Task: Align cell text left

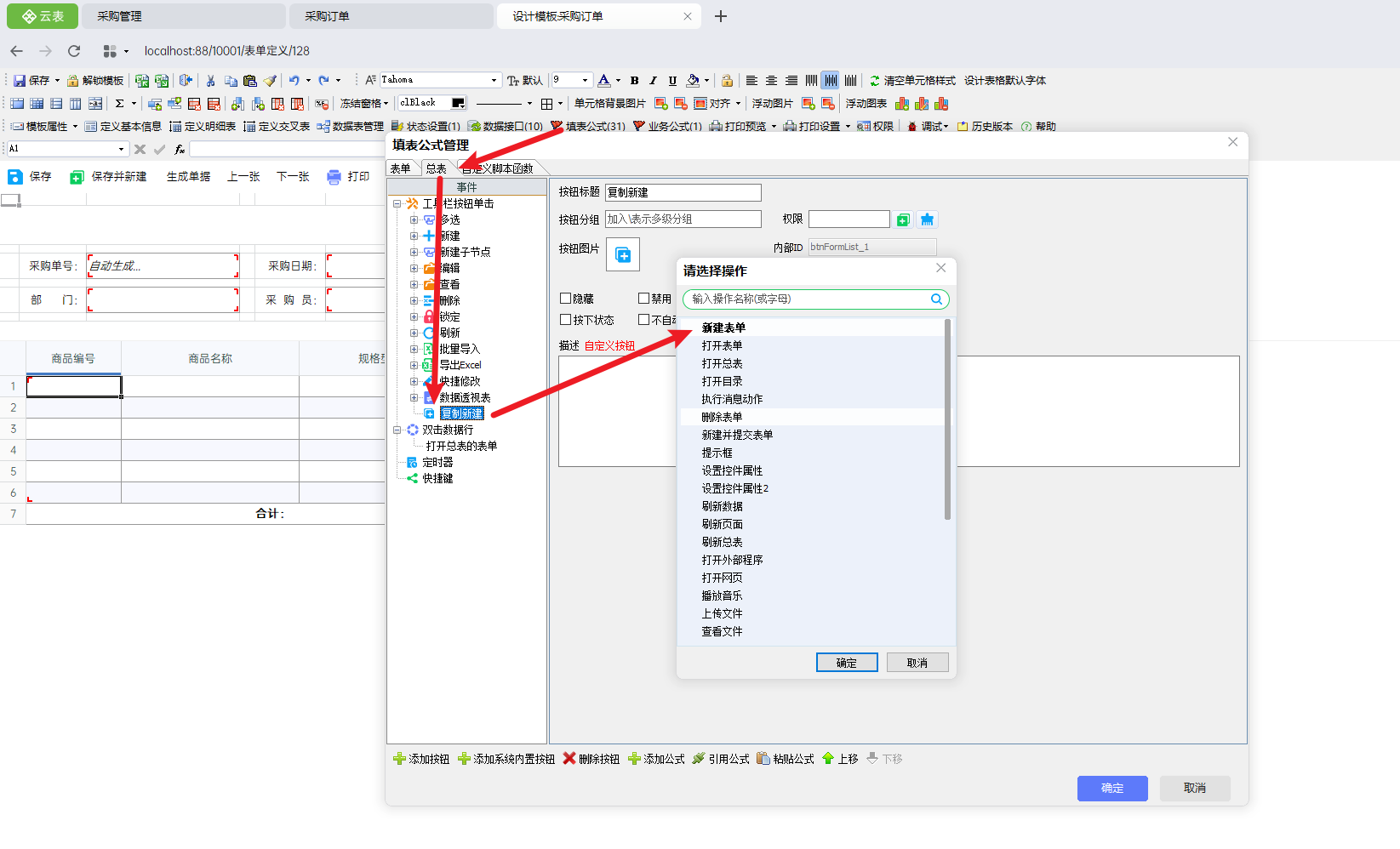Action: point(751,81)
